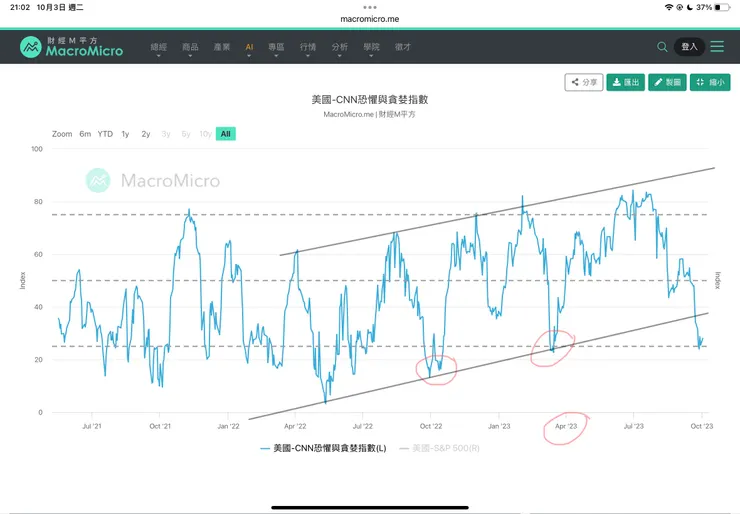Open the AI nav menu

point(249,47)
